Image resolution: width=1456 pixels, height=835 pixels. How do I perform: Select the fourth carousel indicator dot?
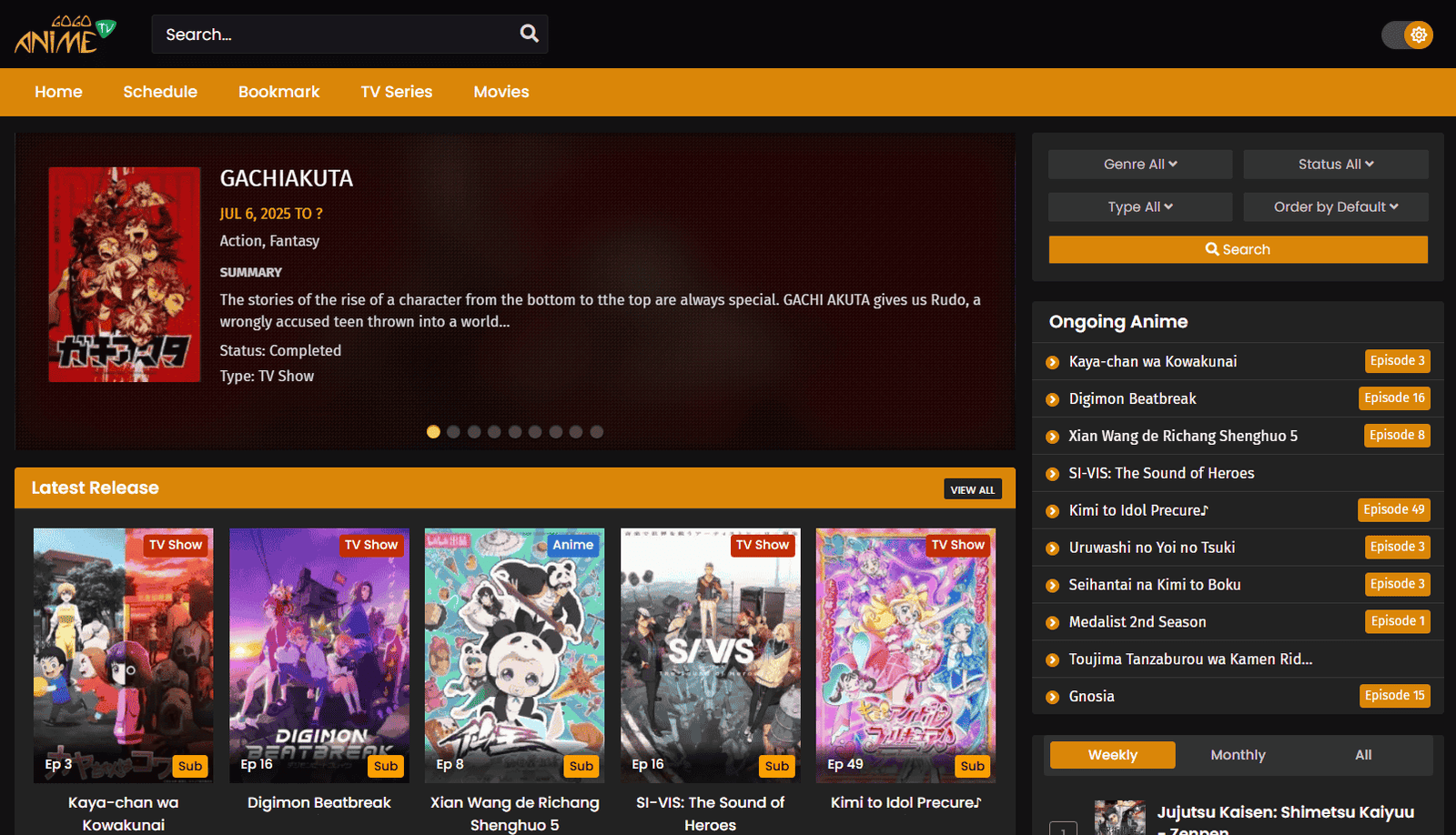tap(495, 431)
